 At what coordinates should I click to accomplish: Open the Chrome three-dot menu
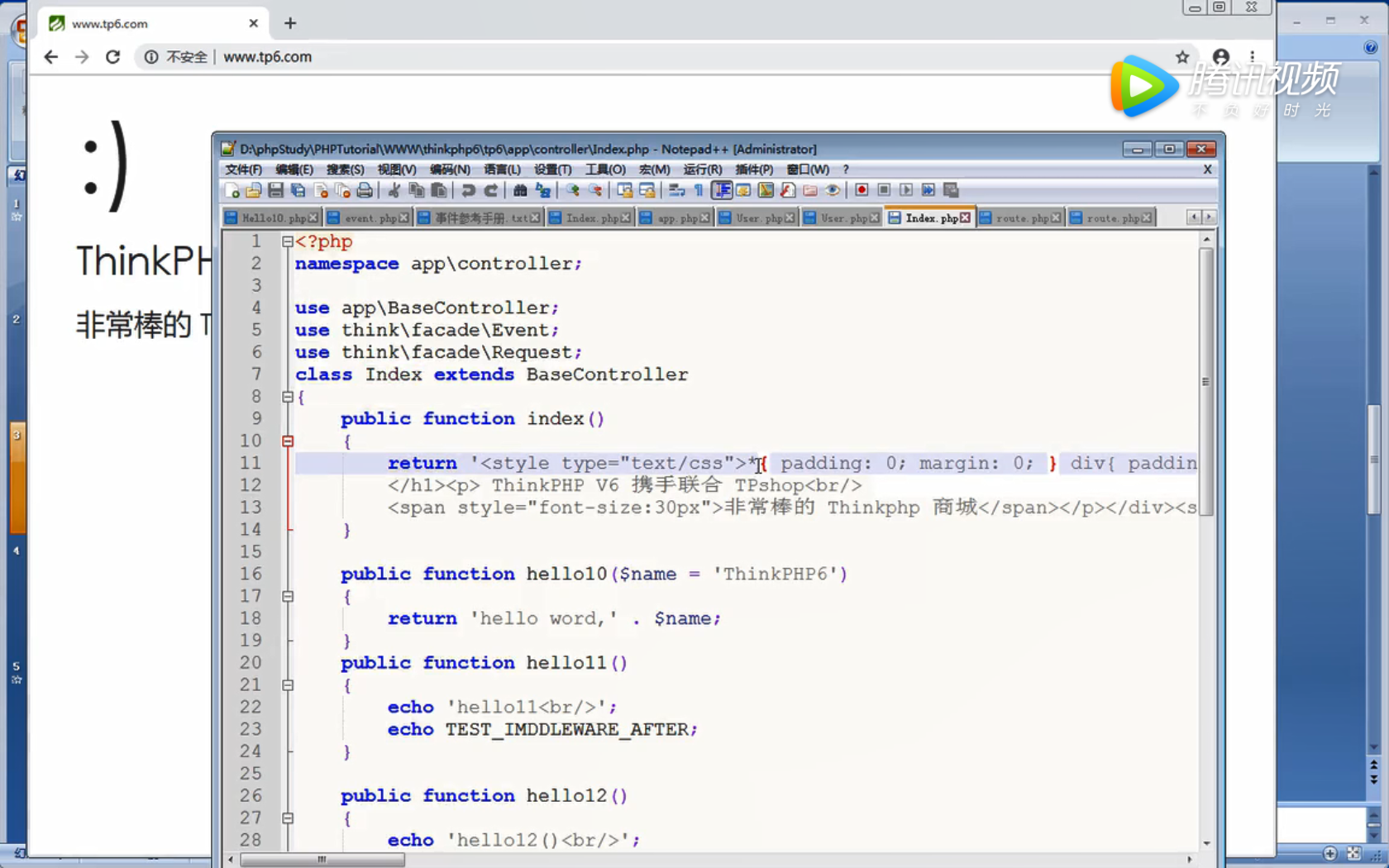point(1253,57)
